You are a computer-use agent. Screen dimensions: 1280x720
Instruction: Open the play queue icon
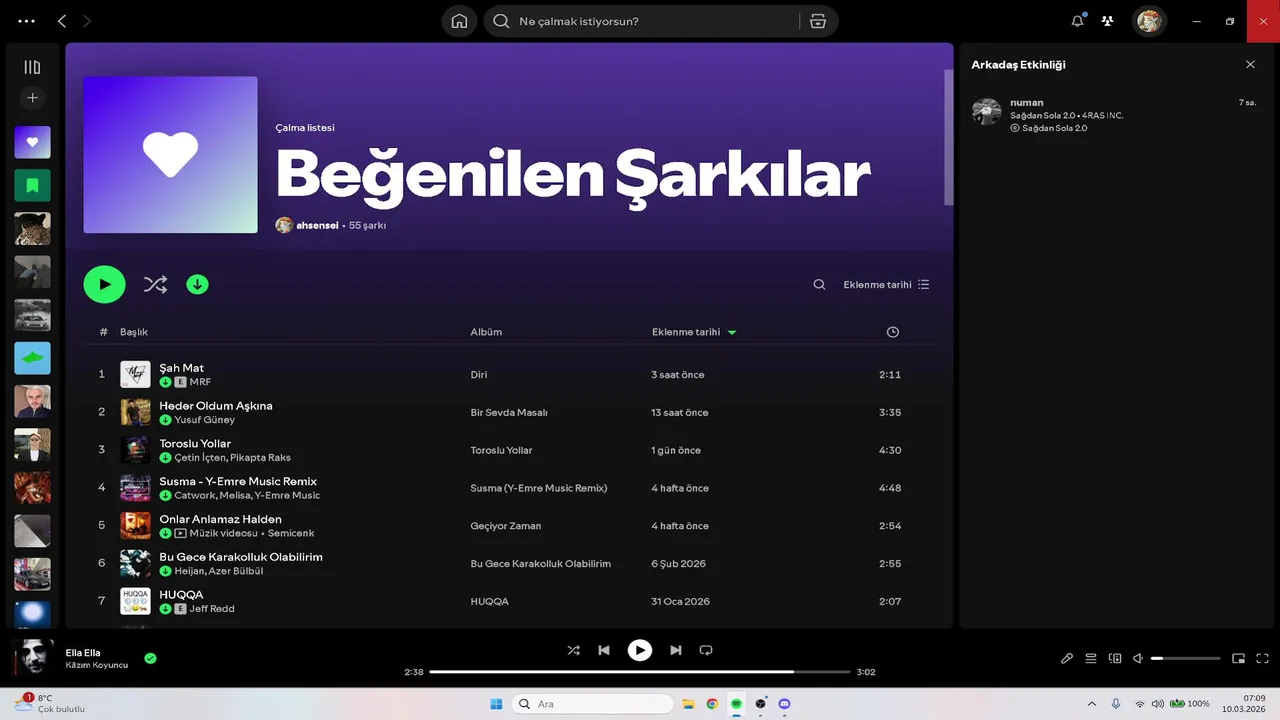pyautogui.click(x=1091, y=659)
